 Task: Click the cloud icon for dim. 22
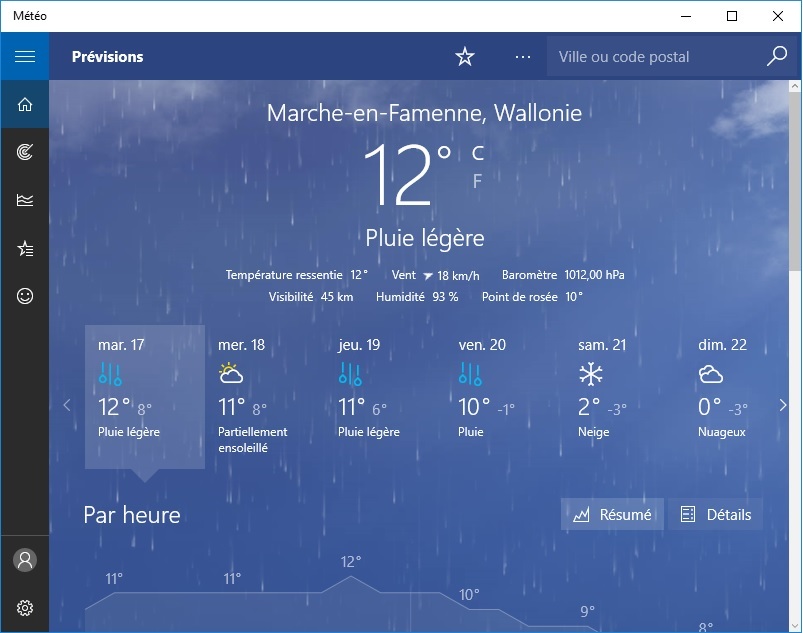tap(711, 374)
